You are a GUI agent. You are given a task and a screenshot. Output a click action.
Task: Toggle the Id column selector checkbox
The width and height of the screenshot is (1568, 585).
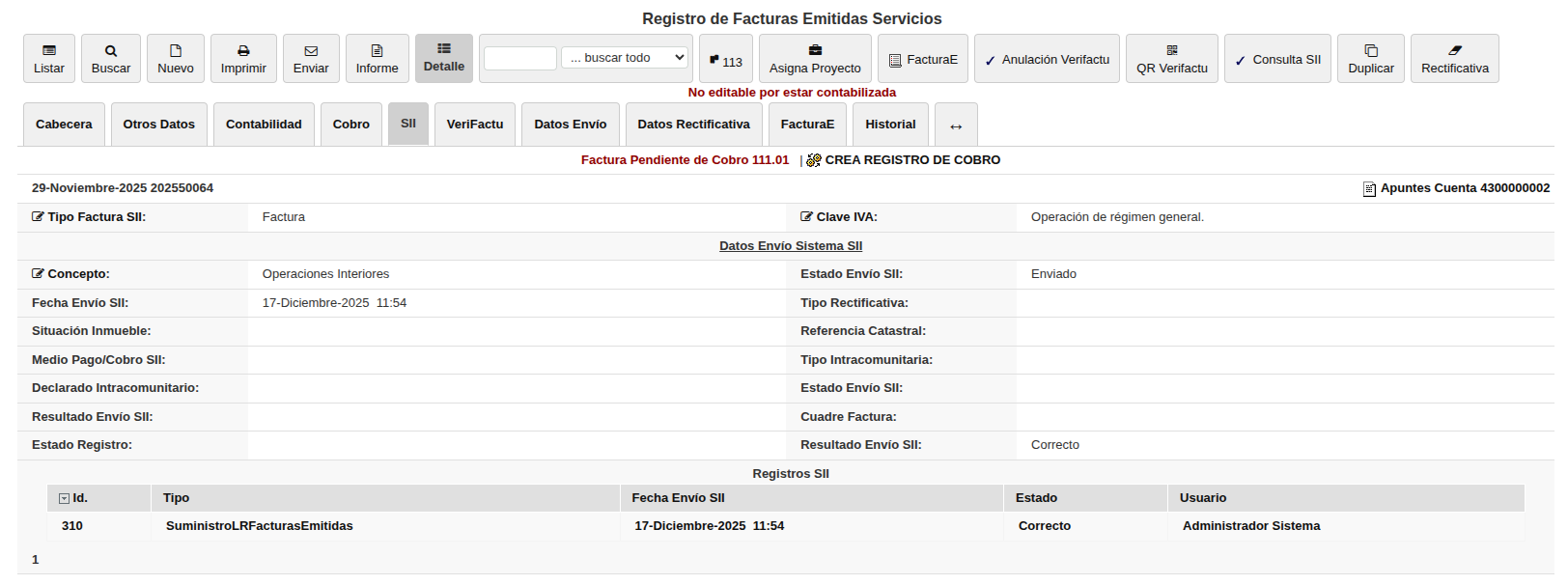click(x=65, y=499)
